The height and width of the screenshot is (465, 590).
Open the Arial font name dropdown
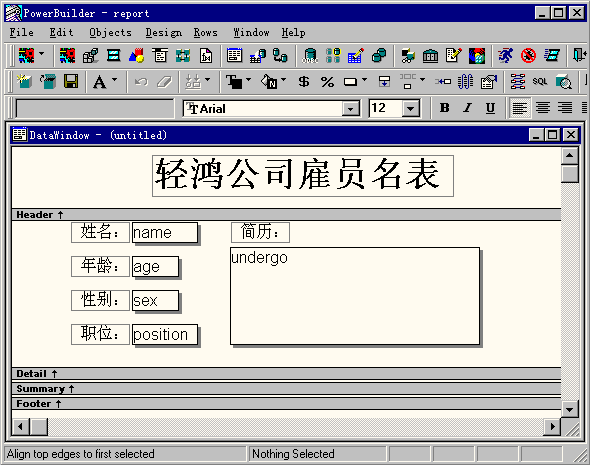click(x=350, y=109)
